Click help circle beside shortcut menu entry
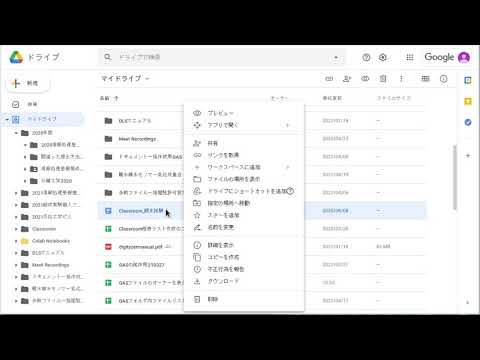The image size is (480, 360). coord(290,191)
